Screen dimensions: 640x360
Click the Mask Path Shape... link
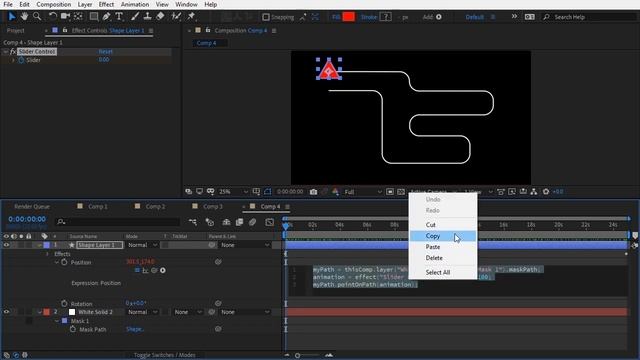click(x=135, y=329)
